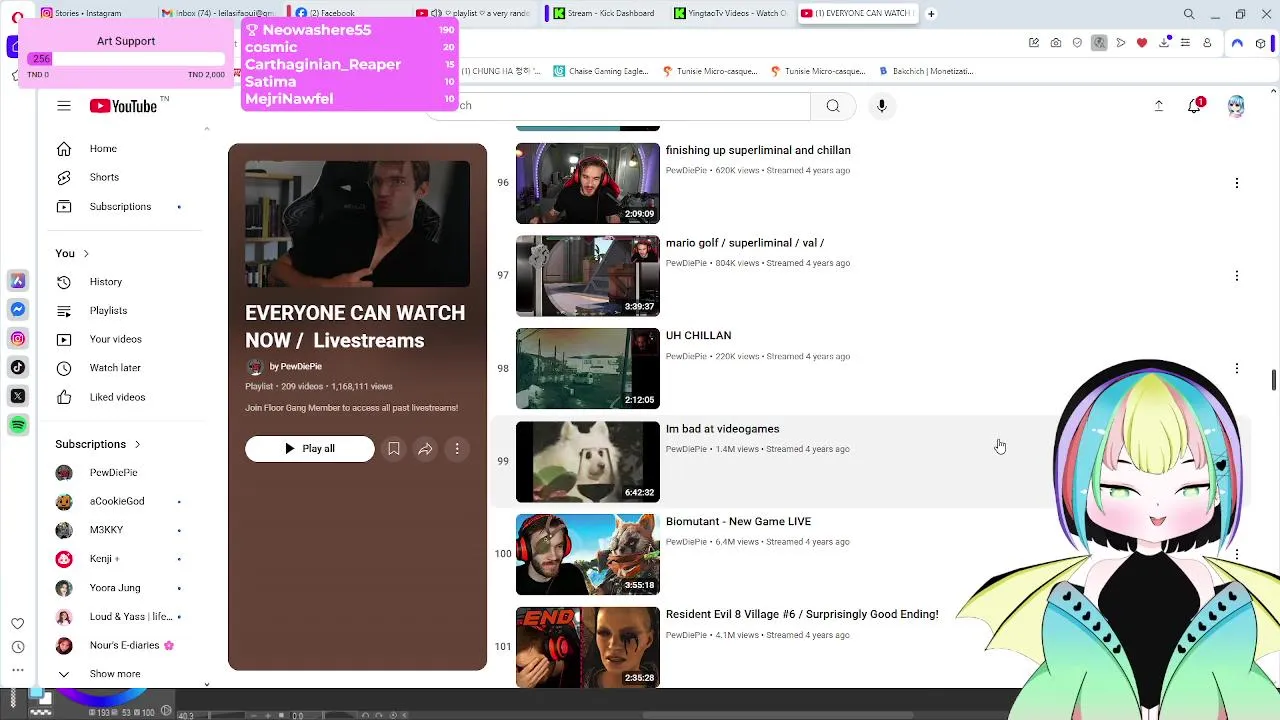The width and height of the screenshot is (1280, 720).
Task: Click the search magnifier button
Action: pos(833,106)
